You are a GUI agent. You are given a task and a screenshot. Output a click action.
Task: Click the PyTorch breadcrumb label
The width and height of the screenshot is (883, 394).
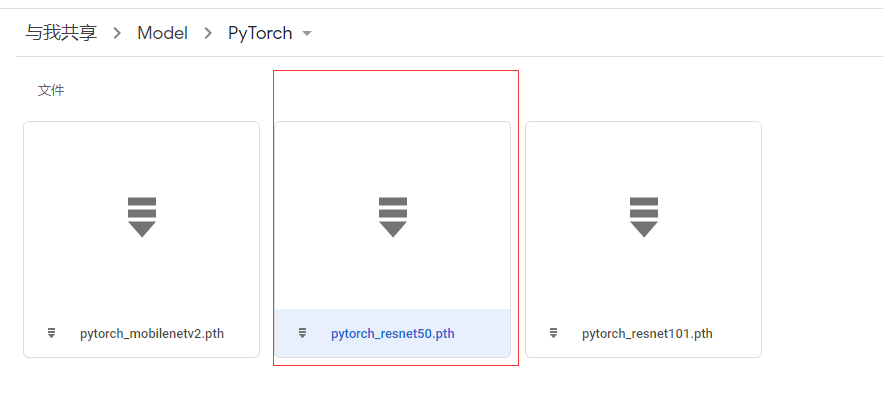[x=260, y=33]
